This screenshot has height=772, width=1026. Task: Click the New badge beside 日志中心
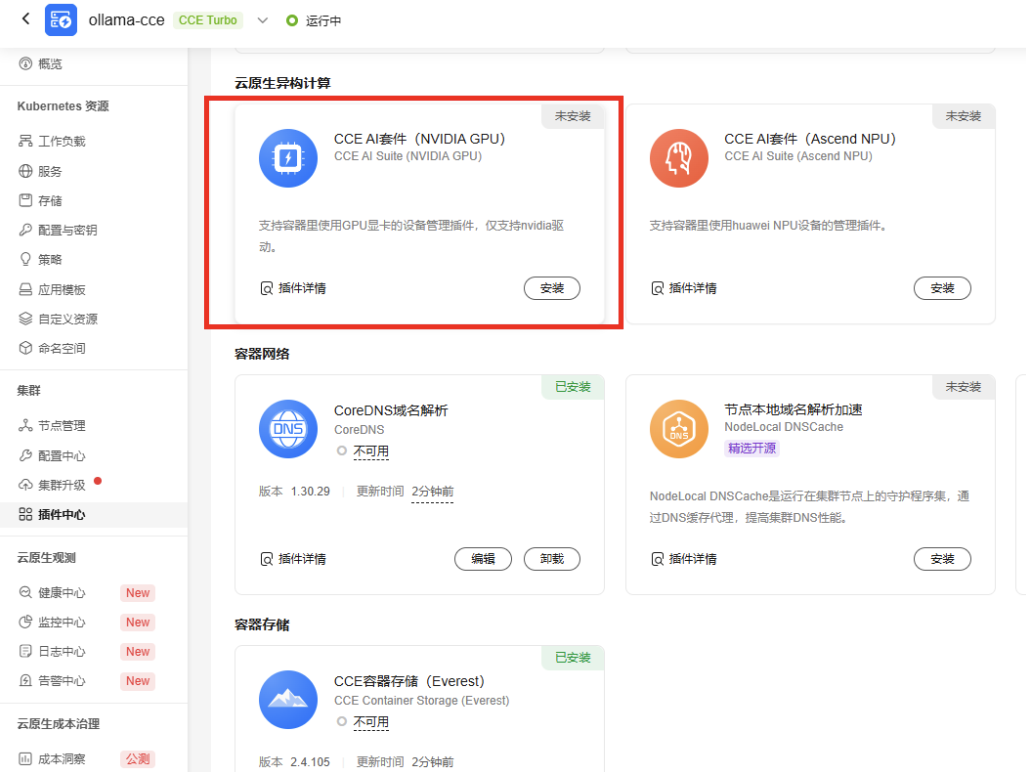click(x=137, y=652)
